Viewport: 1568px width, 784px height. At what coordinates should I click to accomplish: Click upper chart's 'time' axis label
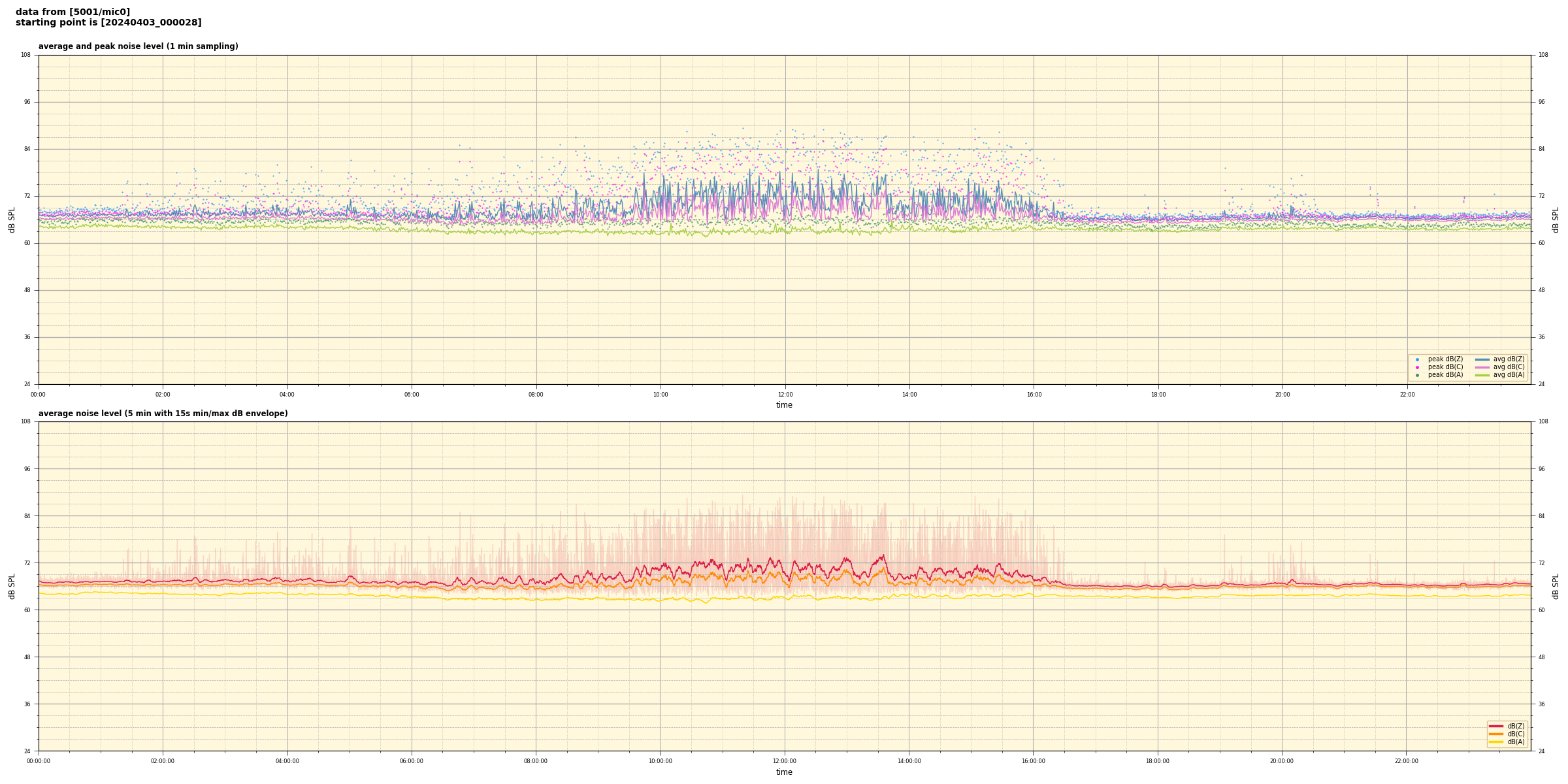tap(784, 405)
